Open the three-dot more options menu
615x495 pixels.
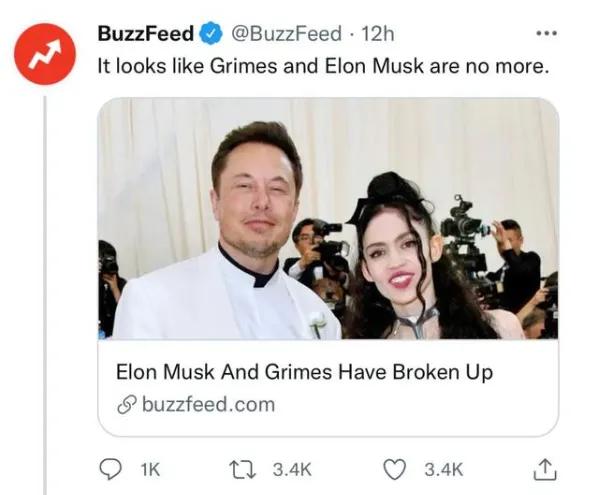545,33
